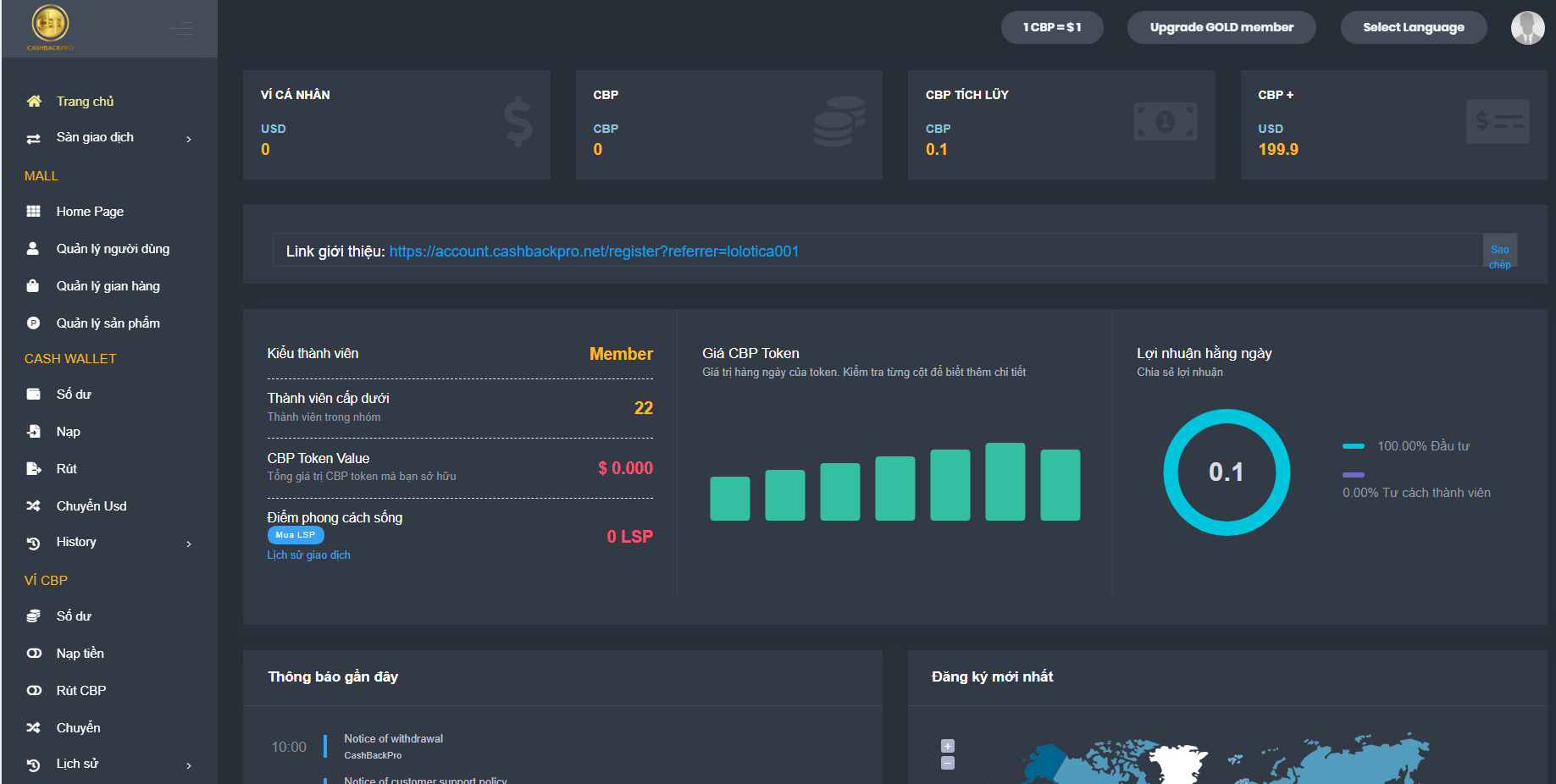This screenshot has width=1556, height=784.
Task: Click the shuffle icon for Chuyển Usd
Action: pos(34,506)
